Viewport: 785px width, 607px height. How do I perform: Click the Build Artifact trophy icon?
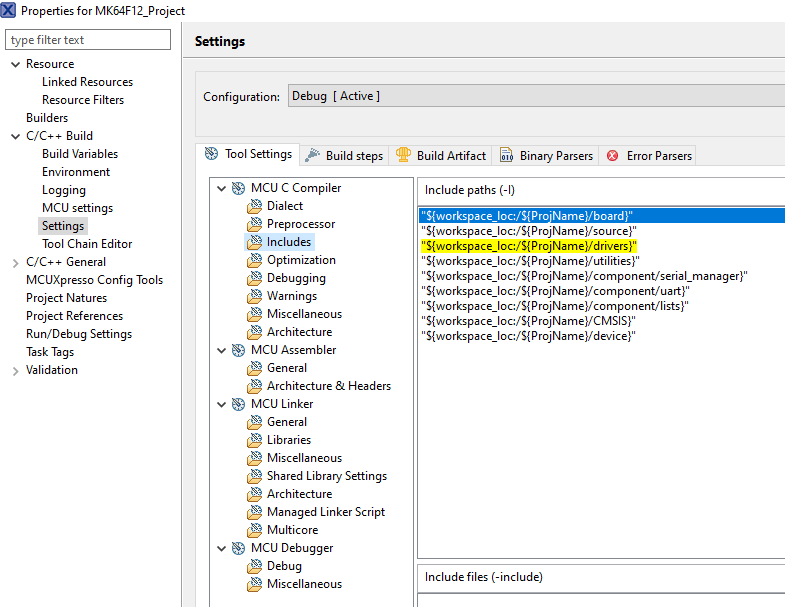point(403,155)
